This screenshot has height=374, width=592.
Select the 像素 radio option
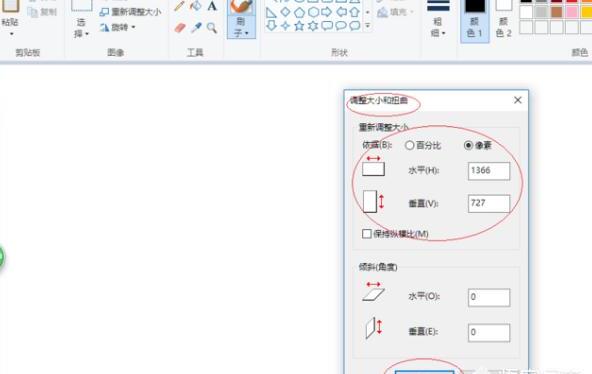click(478, 145)
